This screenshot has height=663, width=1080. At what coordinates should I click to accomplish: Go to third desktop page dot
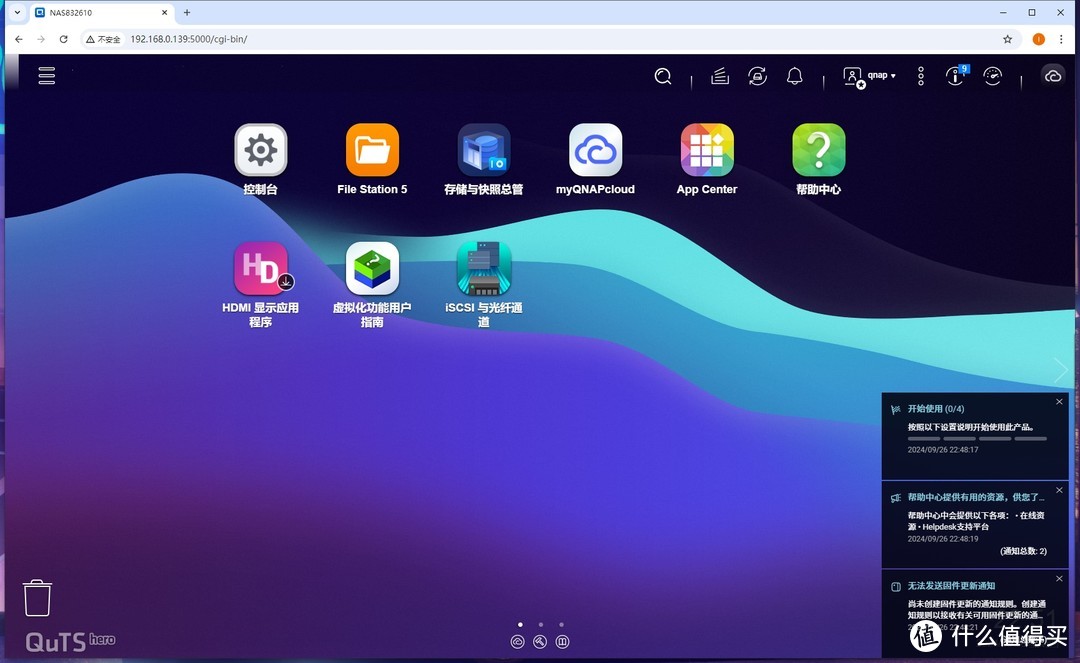click(x=561, y=624)
